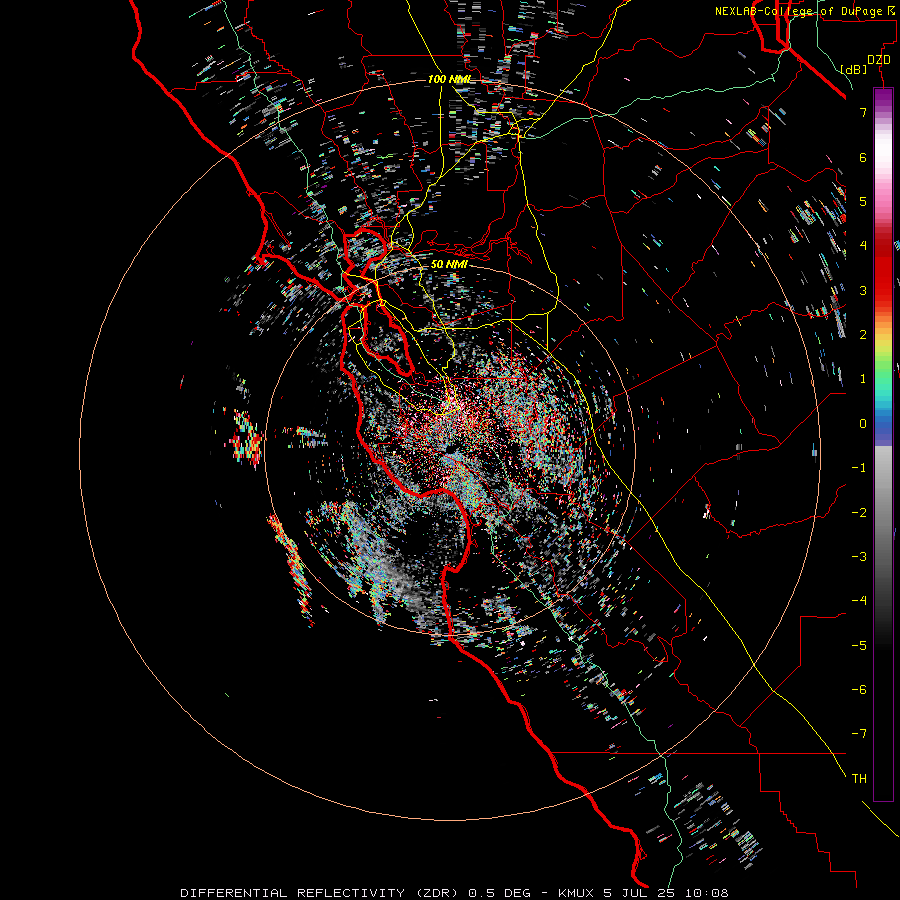
Task: Click the "TH" threshold label on the scale
Action: (859, 779)
